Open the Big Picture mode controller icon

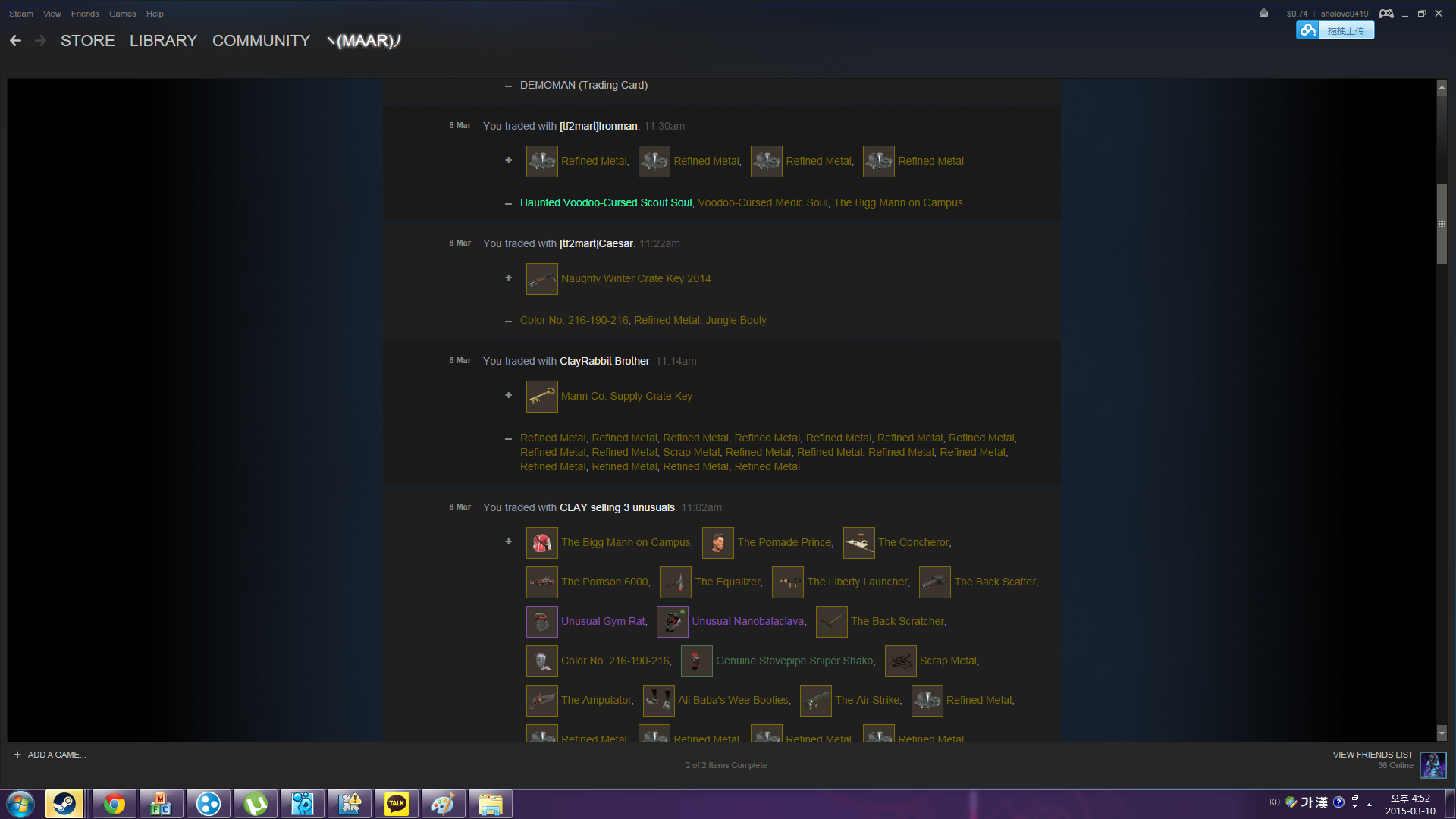pyautogui.click(x=1385, y=14)
